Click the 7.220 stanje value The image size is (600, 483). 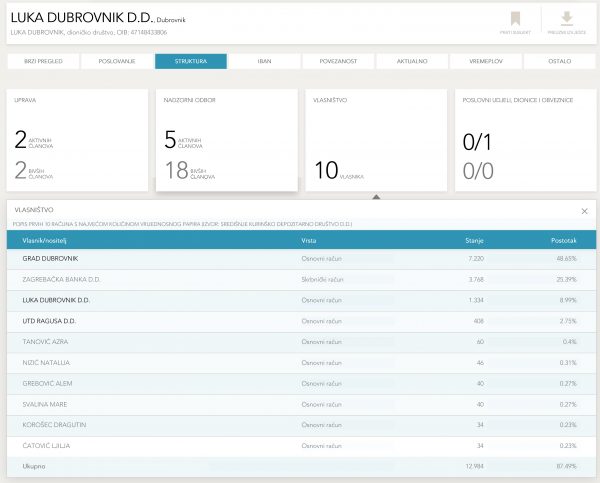point(476,259)
